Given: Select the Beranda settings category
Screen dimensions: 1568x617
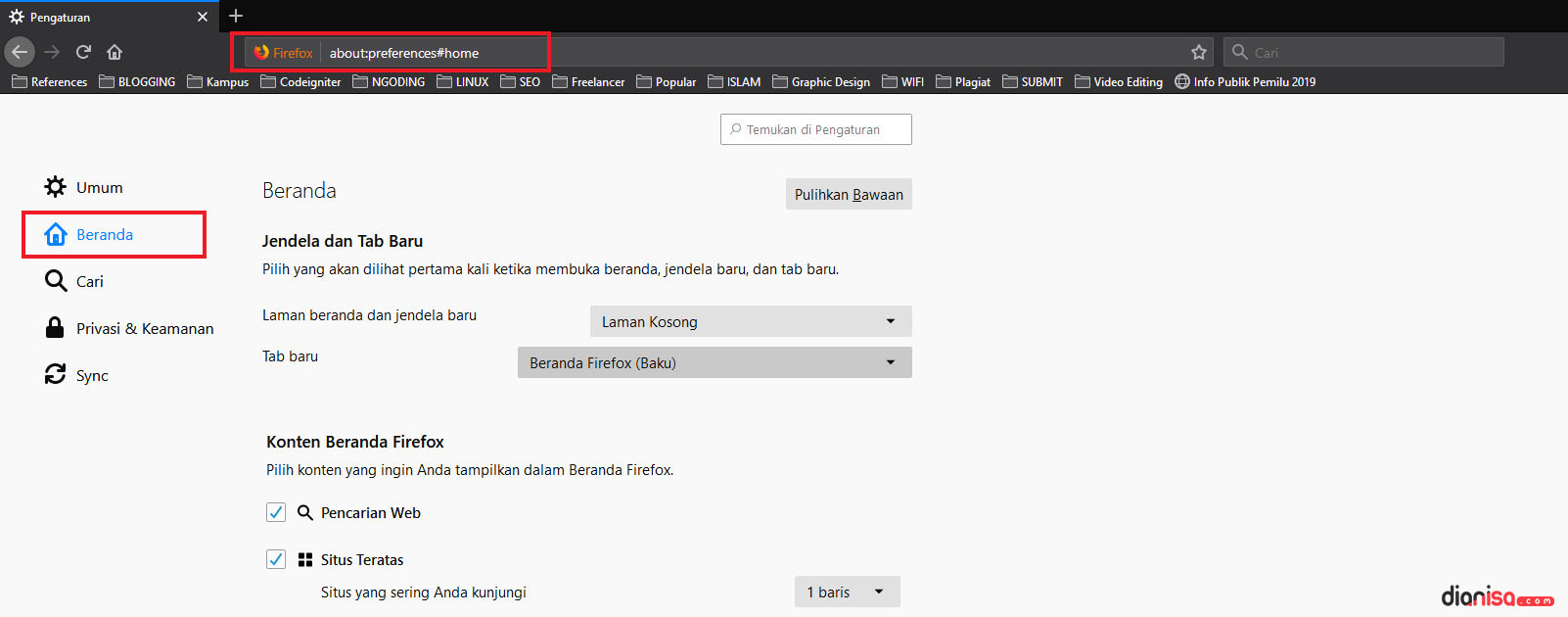Looking at the screenshot, I should 89,234.
